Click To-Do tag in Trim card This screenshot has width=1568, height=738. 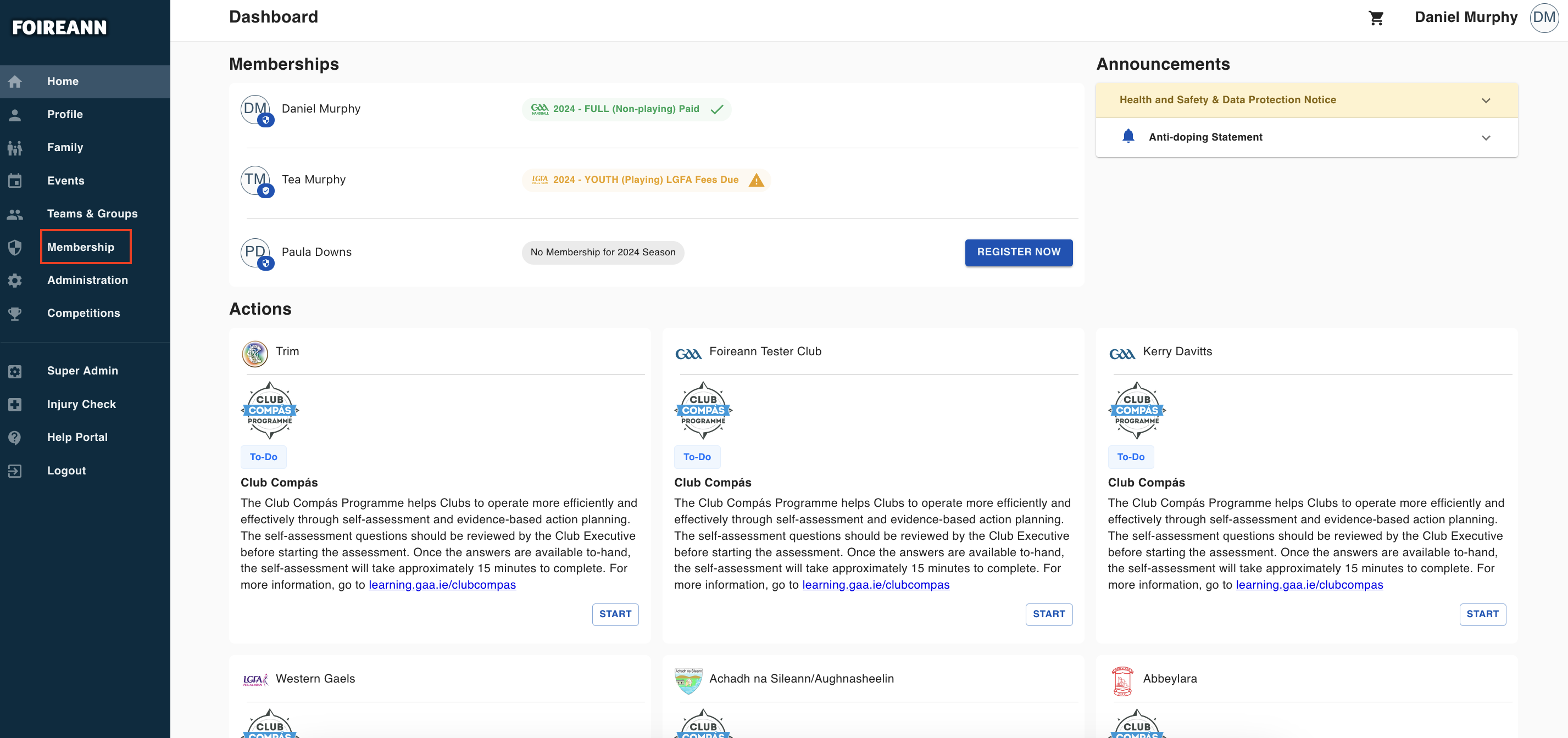(263, 457)
